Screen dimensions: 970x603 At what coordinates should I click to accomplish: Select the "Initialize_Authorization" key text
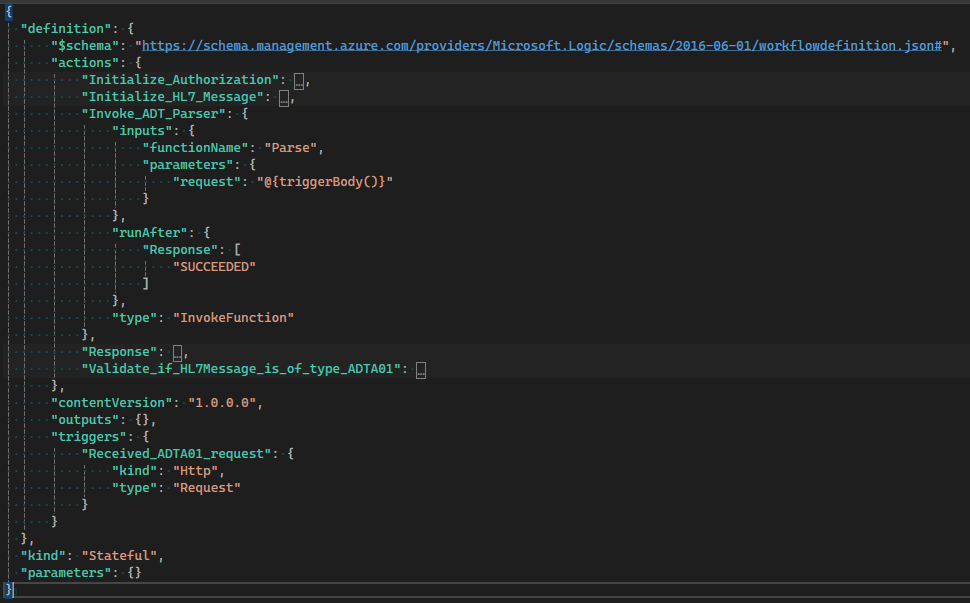coord(180,80)
